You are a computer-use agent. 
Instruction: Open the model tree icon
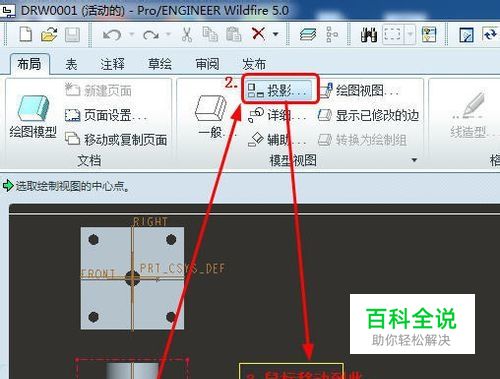(332, 35)
